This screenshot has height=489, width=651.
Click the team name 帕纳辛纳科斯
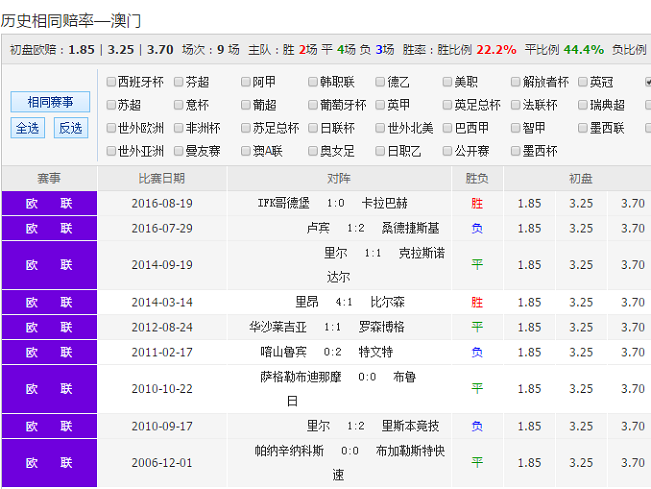[x=289, y=450]
